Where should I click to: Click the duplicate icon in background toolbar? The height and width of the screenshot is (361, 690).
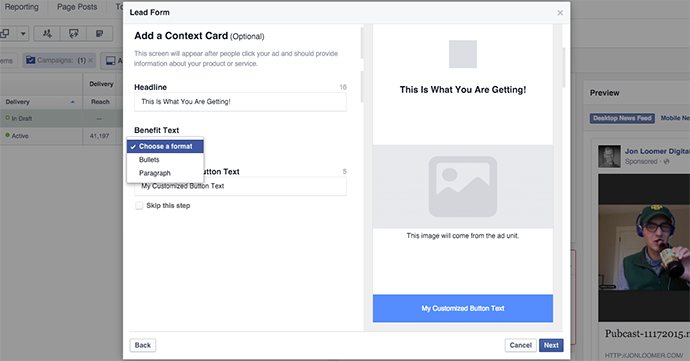tap(5, 33)
